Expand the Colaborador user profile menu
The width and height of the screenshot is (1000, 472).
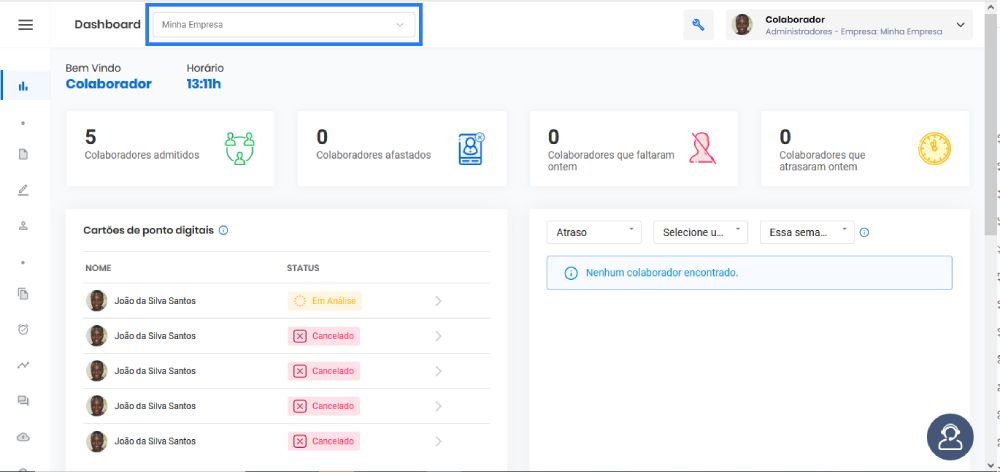tap(849, 25)
